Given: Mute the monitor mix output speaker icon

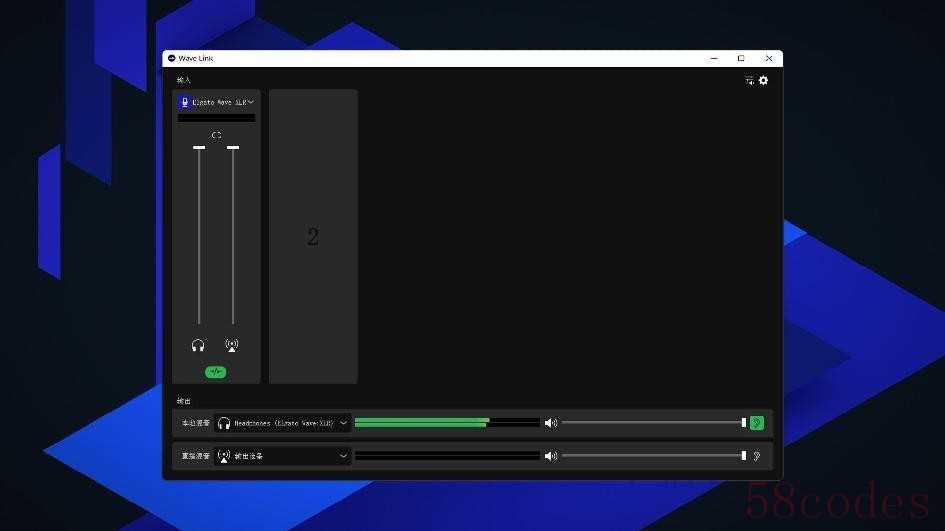Looking at the screenshot, I should click(551, 423).
